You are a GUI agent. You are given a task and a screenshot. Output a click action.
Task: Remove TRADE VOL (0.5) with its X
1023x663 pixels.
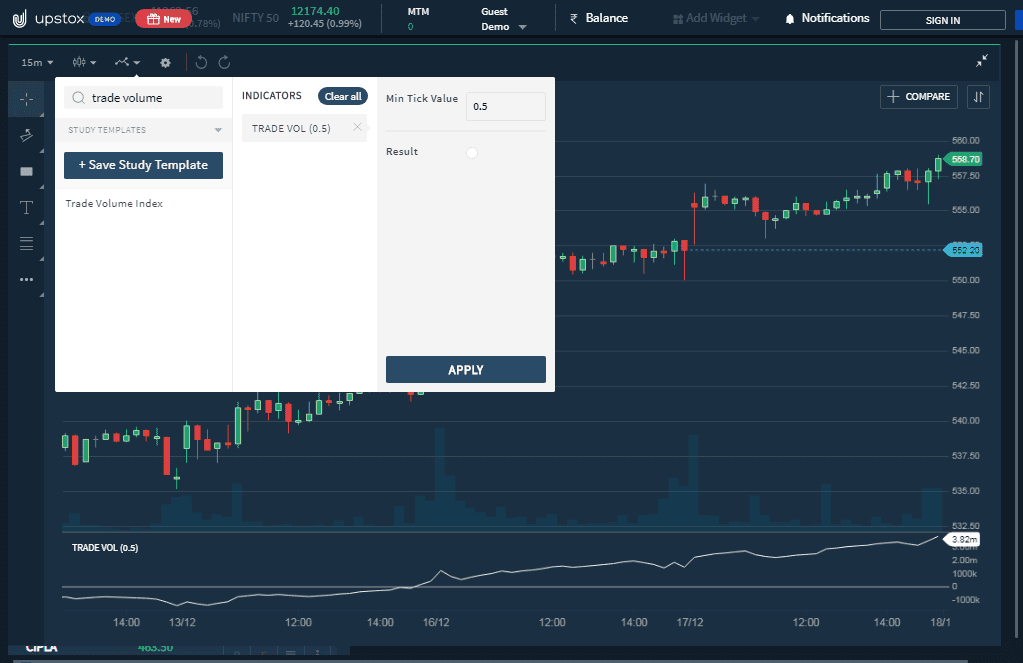click(357, 127)
